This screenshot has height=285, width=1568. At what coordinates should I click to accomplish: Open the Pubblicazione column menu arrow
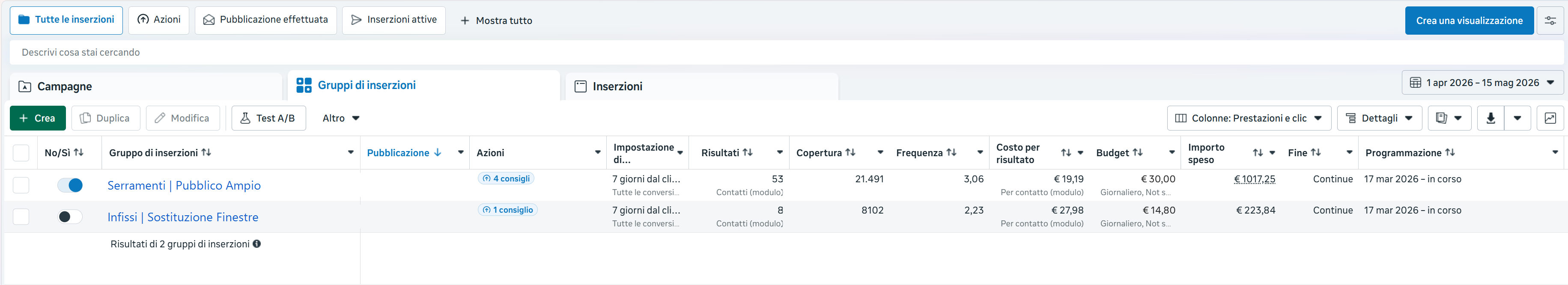461,152
